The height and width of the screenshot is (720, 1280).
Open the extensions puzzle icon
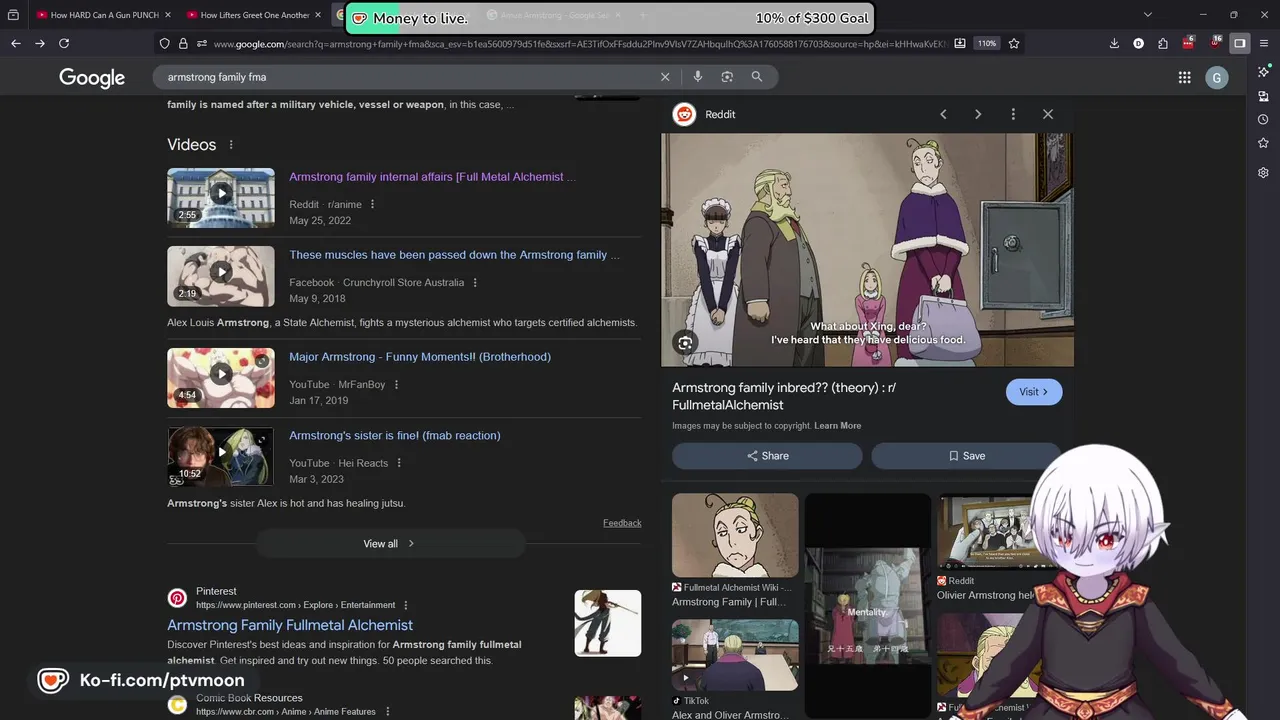point(1163,43)
